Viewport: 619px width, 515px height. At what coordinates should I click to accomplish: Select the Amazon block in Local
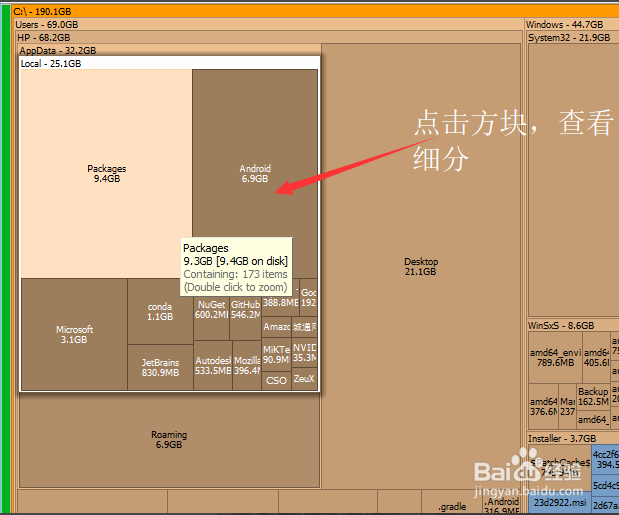pyautogui.click(x=276, y=327)
